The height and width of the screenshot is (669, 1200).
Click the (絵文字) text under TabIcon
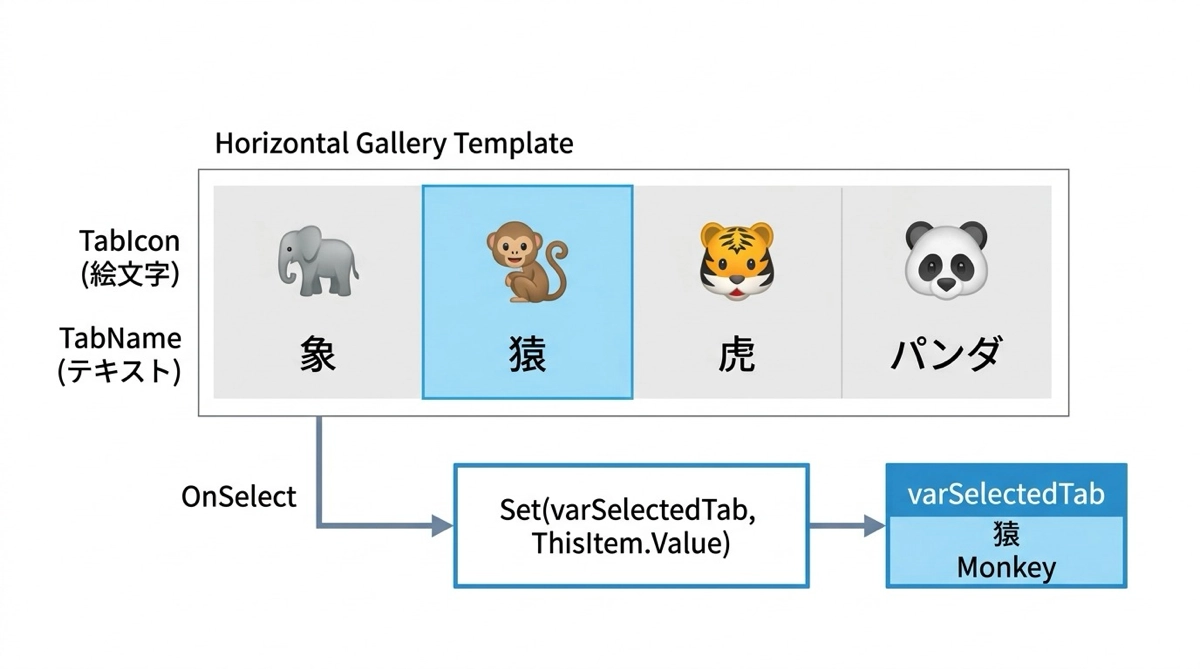pos(130,274)
